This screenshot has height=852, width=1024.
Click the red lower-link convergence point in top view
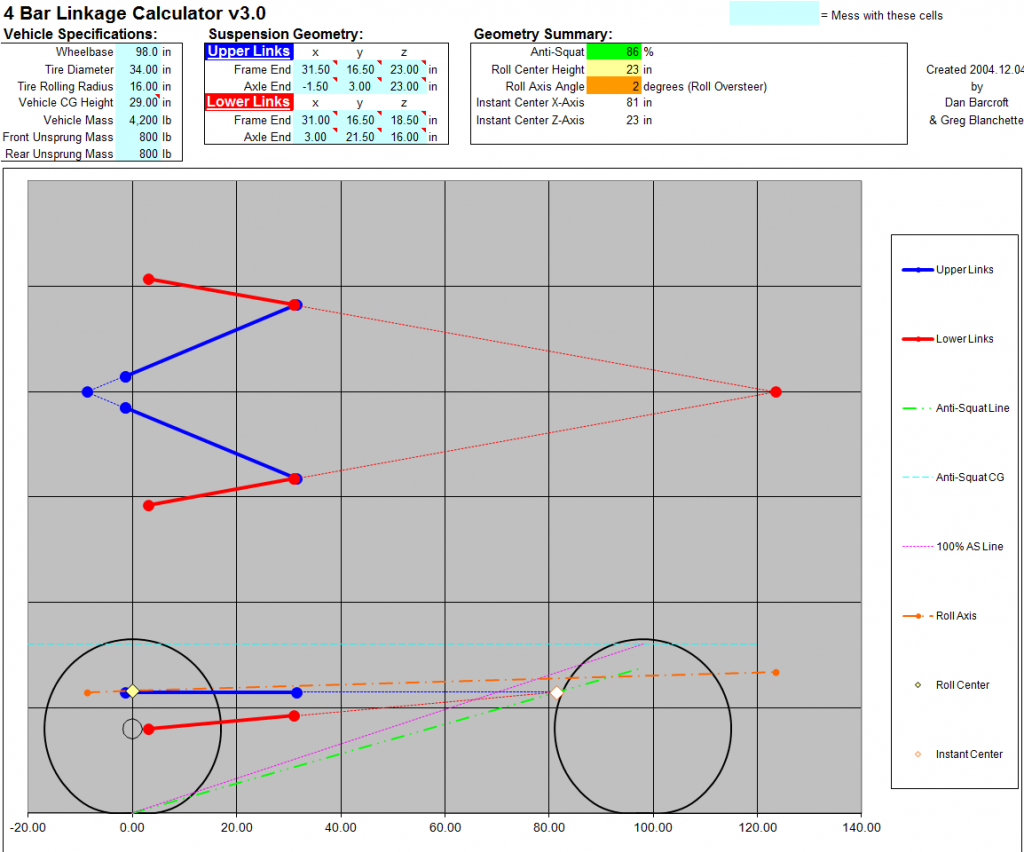(x=776, y=392)
